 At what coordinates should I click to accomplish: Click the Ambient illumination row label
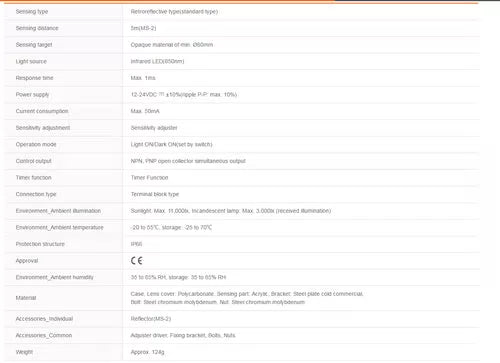pyautogui.click(x=58, y=211)
